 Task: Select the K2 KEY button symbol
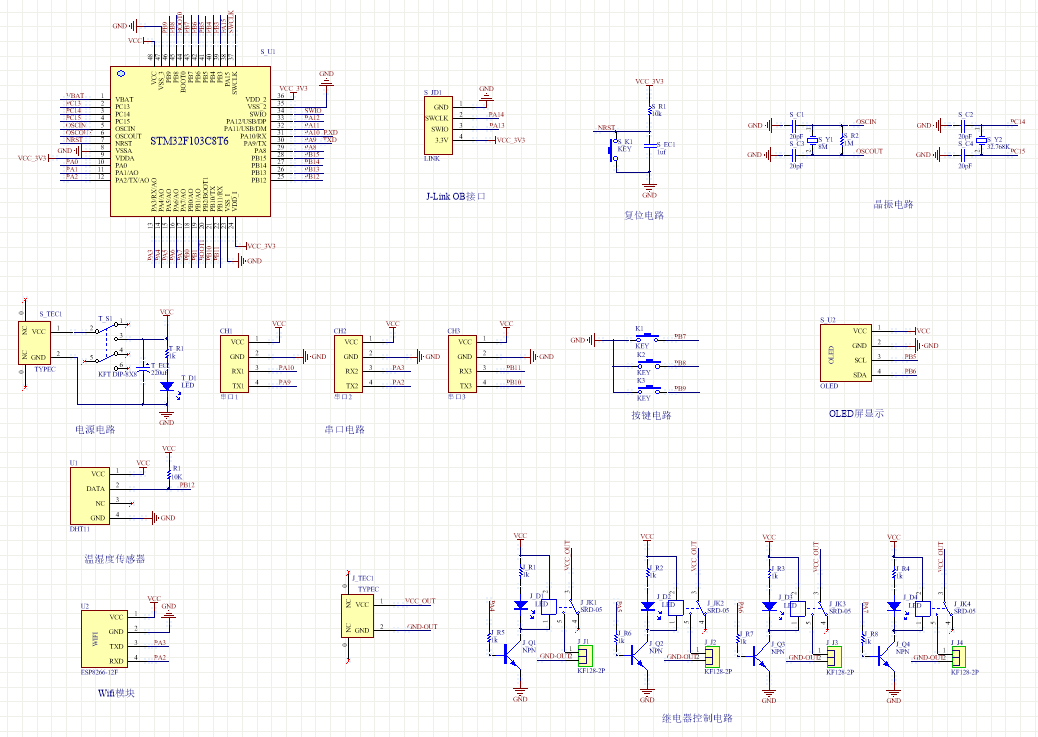tap(648, 364)
